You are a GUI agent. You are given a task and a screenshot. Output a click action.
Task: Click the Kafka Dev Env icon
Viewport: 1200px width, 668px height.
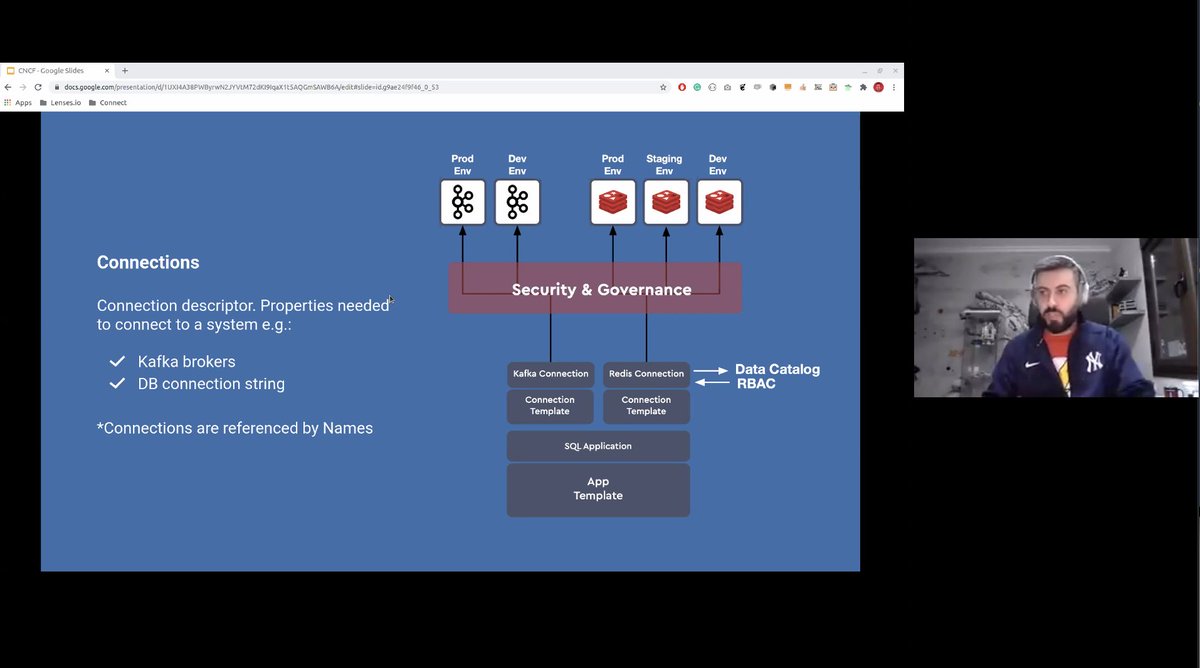point(517,202)
